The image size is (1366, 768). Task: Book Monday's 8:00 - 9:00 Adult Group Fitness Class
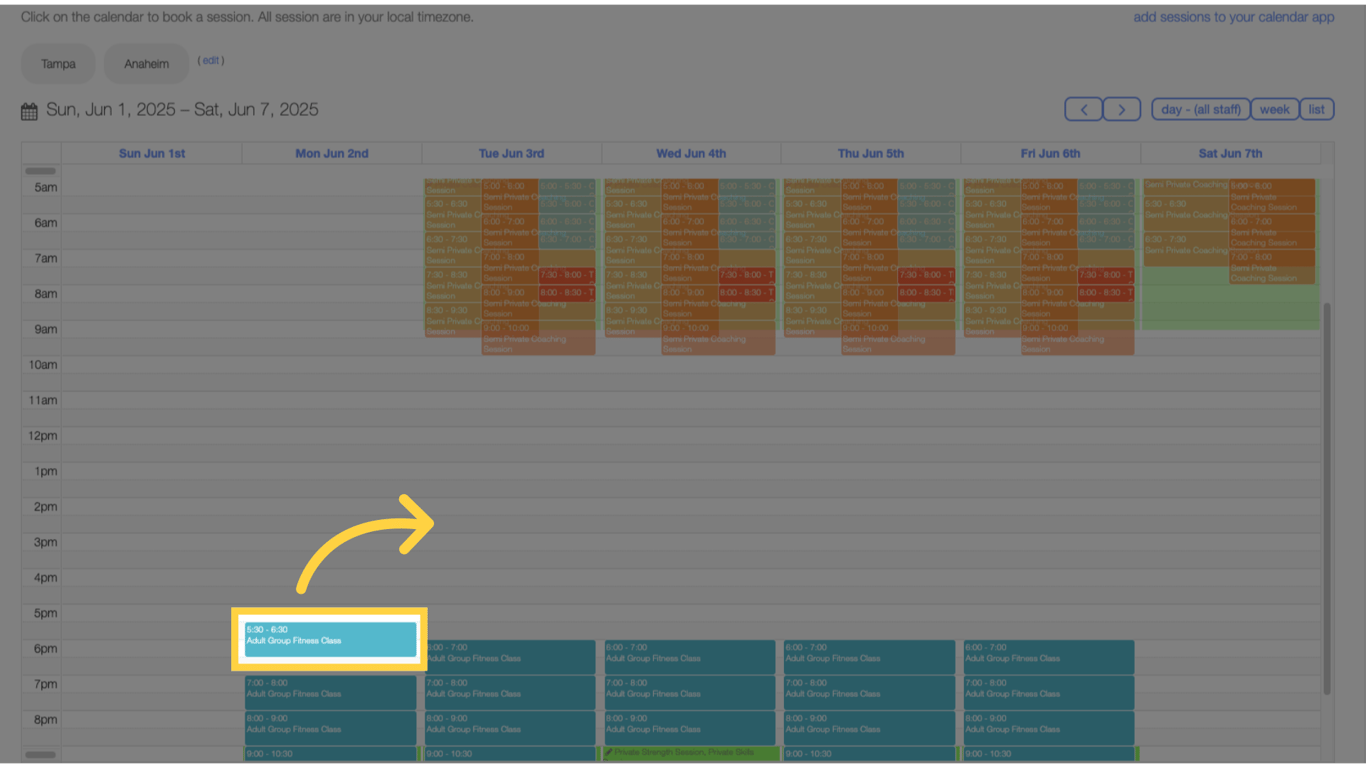(x=330, y=727)
